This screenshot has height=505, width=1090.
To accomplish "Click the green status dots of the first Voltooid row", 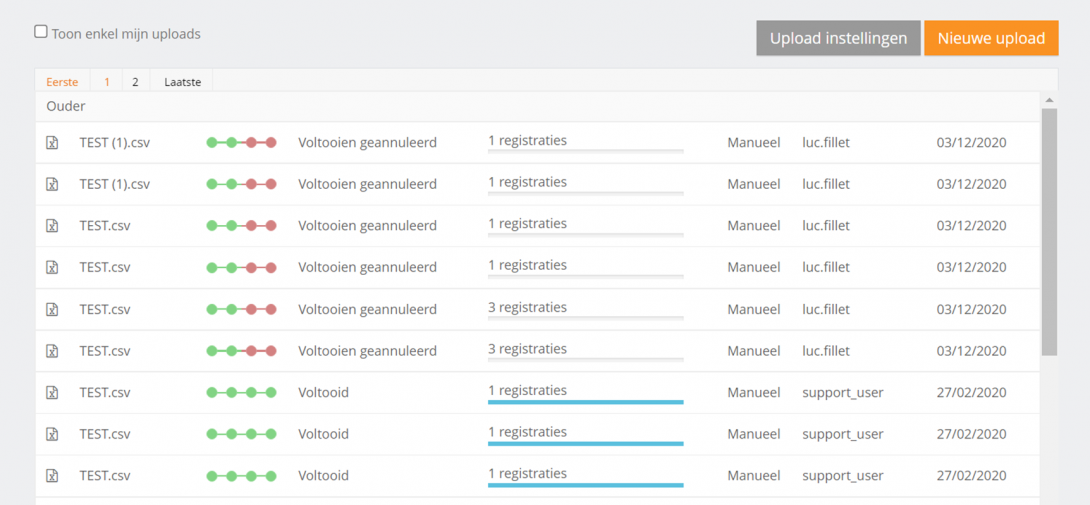I will [x=241, y=393].
